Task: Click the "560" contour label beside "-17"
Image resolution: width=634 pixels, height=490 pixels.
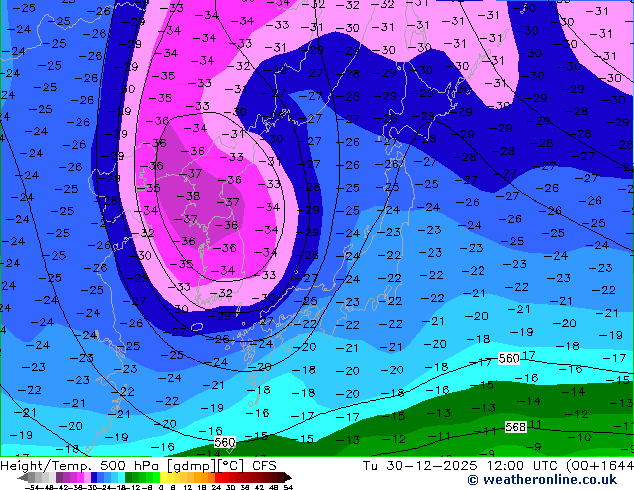Action: pyautogui.click(x=509, y=359)
